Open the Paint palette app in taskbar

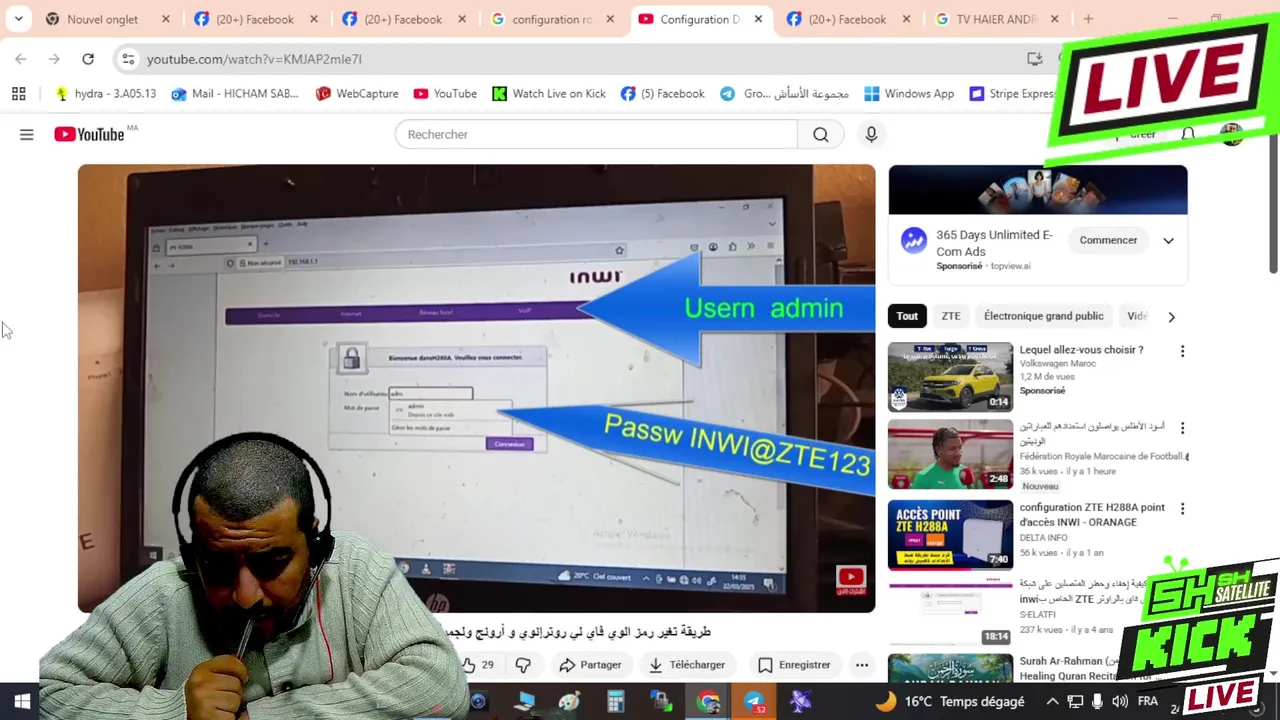(x=570, y=701)
